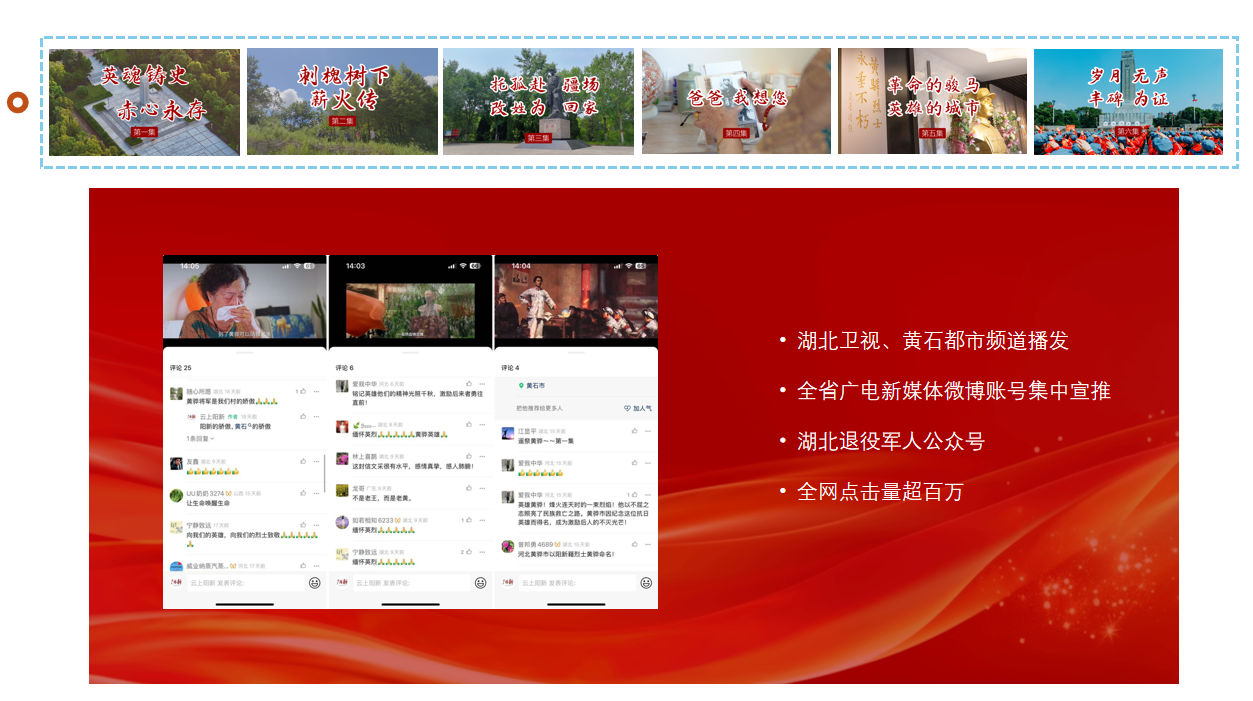This screenshot has width=1253, height=701.
Task: Open 江昱平's profile avatar
Action: [x=508, y=434]
